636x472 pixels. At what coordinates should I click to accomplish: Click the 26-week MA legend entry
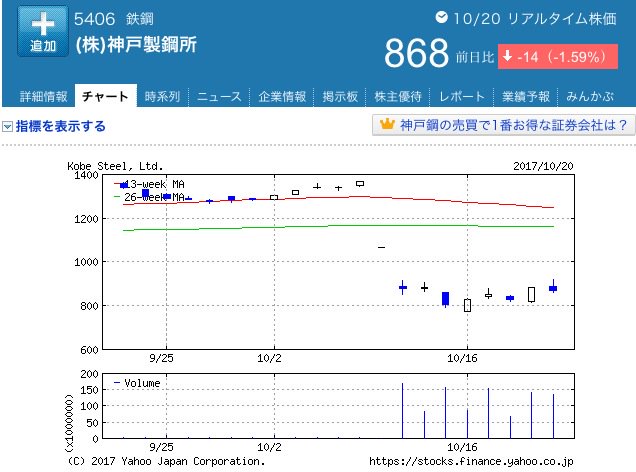tap(149, 197)
